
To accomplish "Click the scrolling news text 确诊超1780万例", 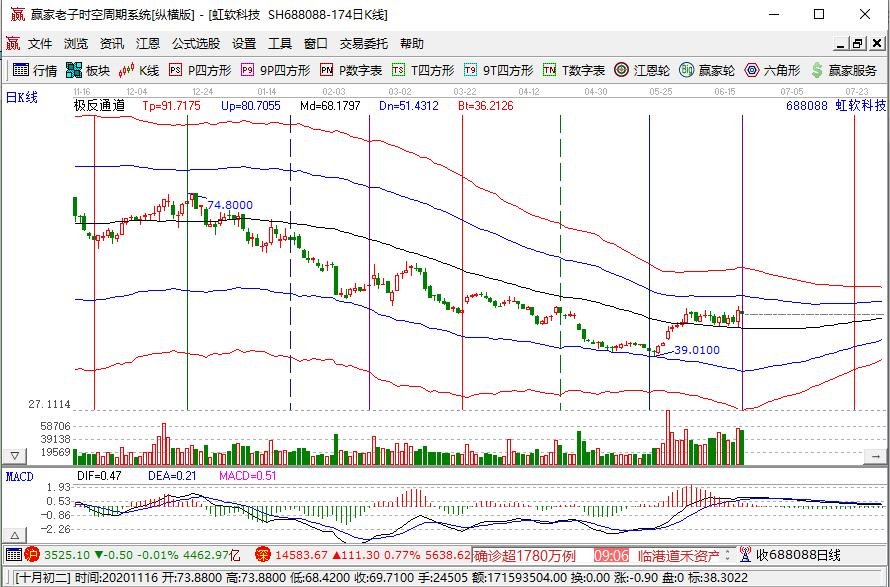I will [x=525, y=555].
